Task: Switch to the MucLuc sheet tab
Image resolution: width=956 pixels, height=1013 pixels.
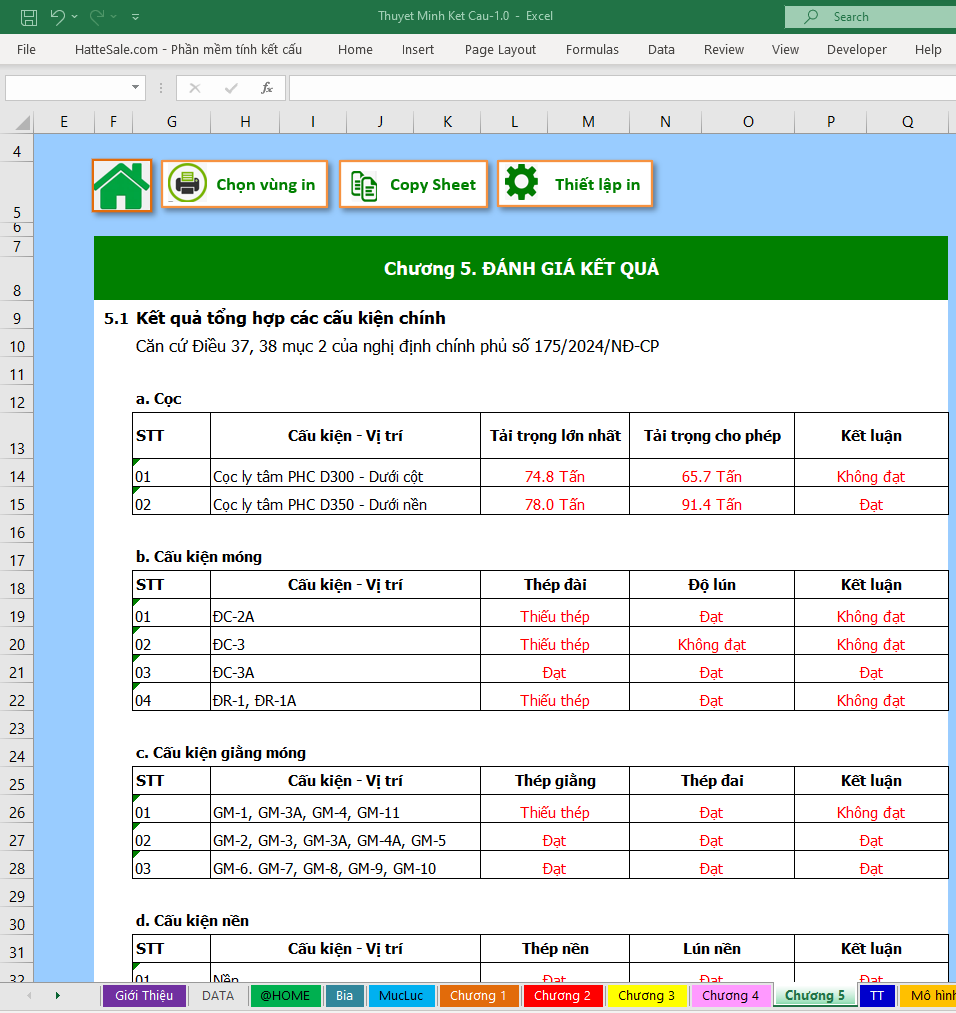Action: point(401,996)
